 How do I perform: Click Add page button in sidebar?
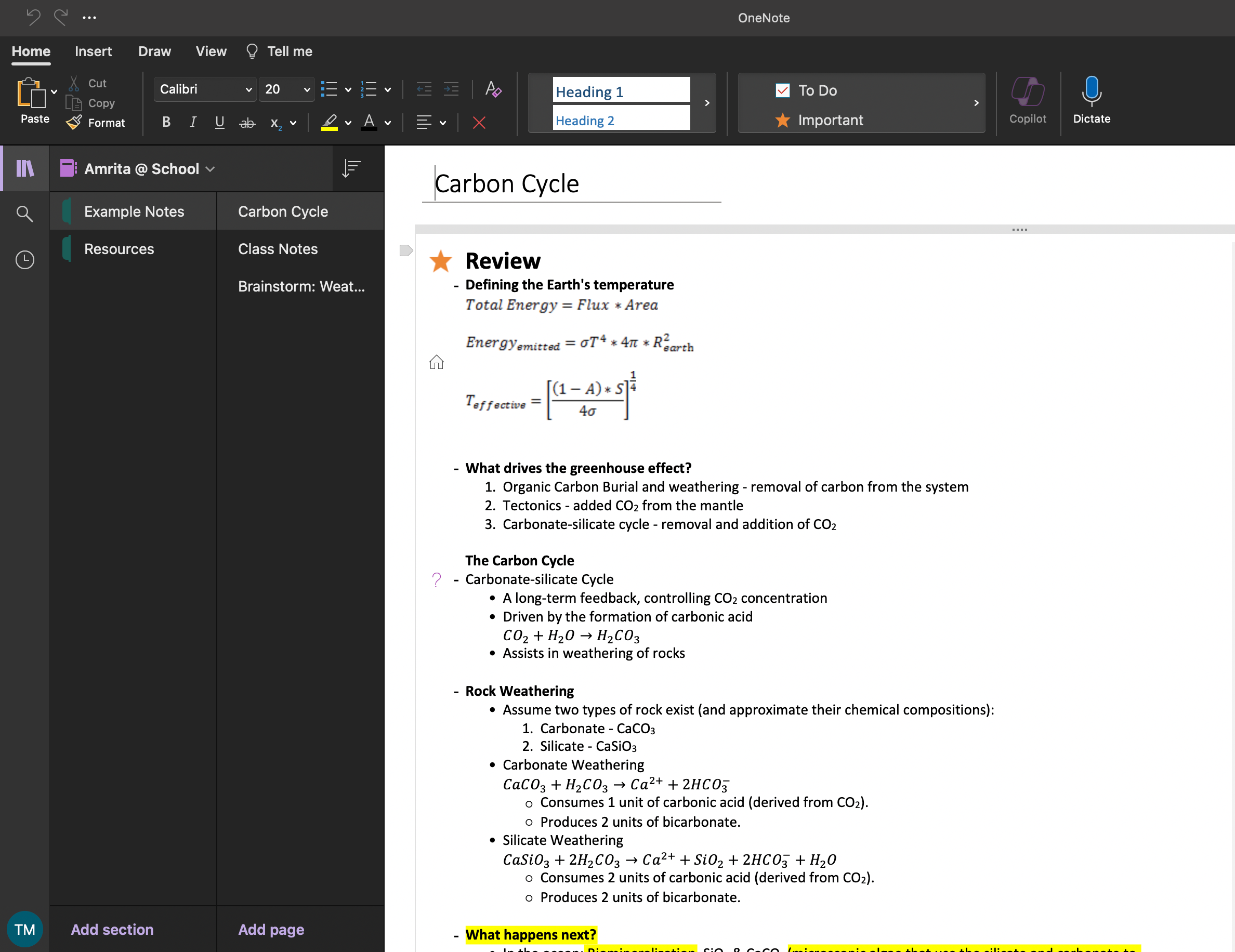271,929
